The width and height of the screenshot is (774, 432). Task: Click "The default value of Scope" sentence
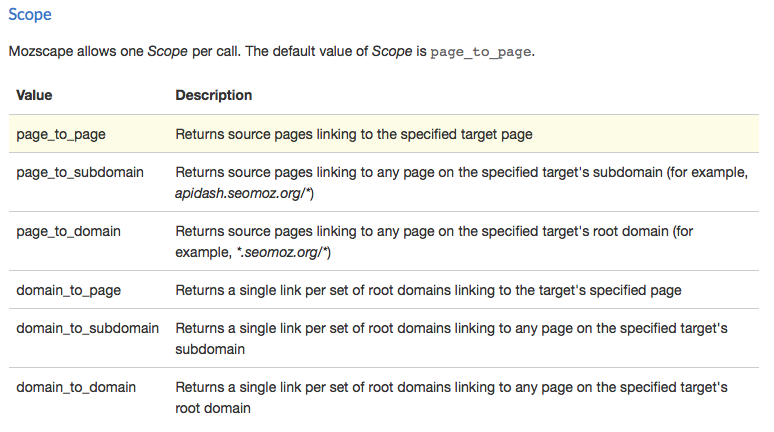pyautogui.click(x=348, y=52)
